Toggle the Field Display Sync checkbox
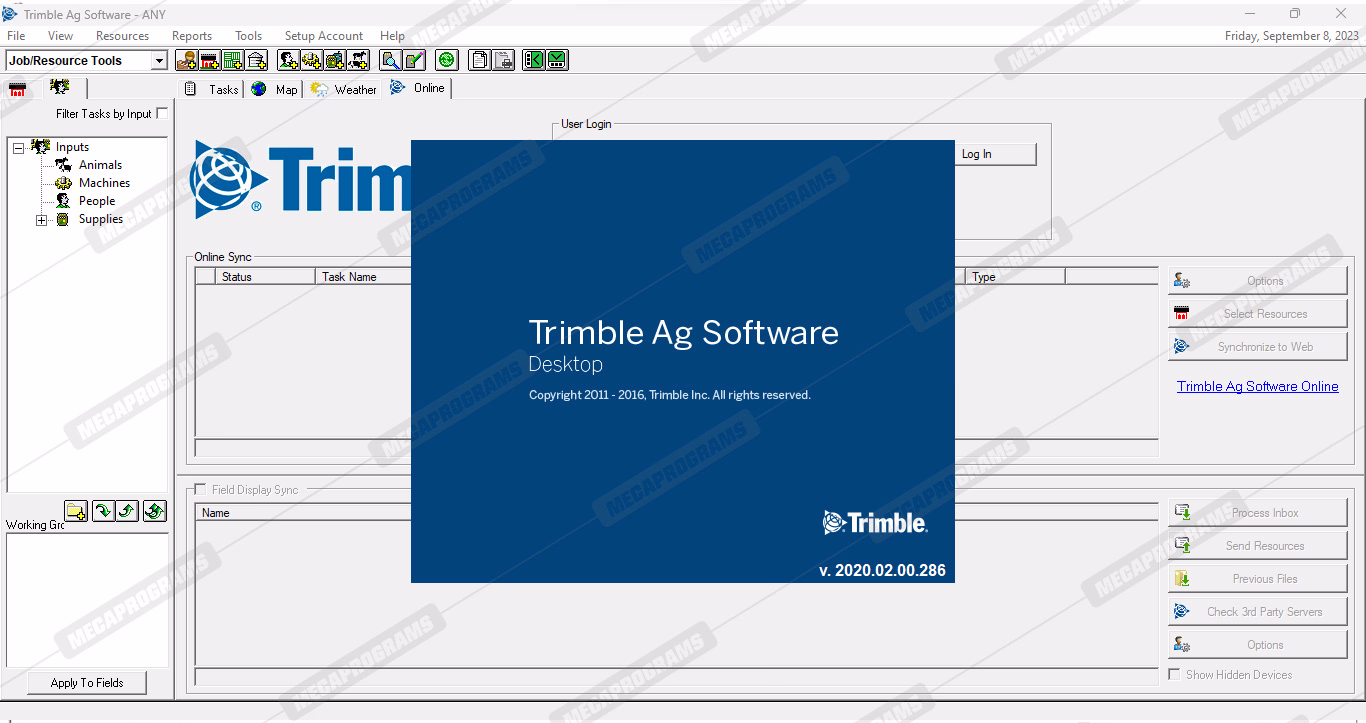 click(200, 489)
